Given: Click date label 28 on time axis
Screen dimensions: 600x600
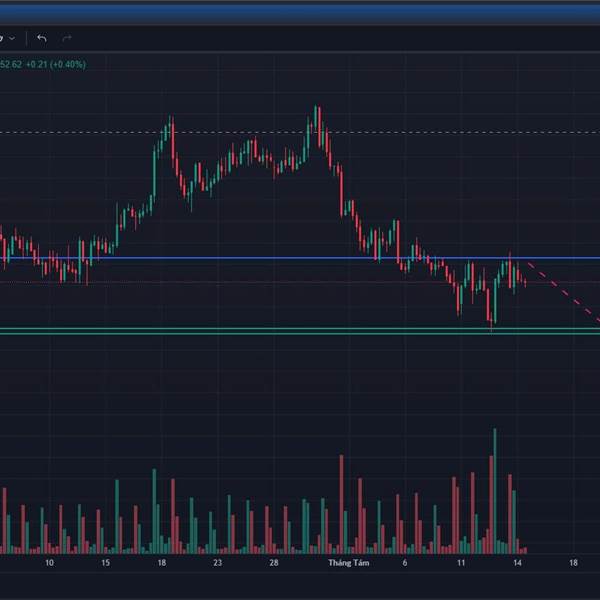Looking at the screenshot, I should point(274,562).
